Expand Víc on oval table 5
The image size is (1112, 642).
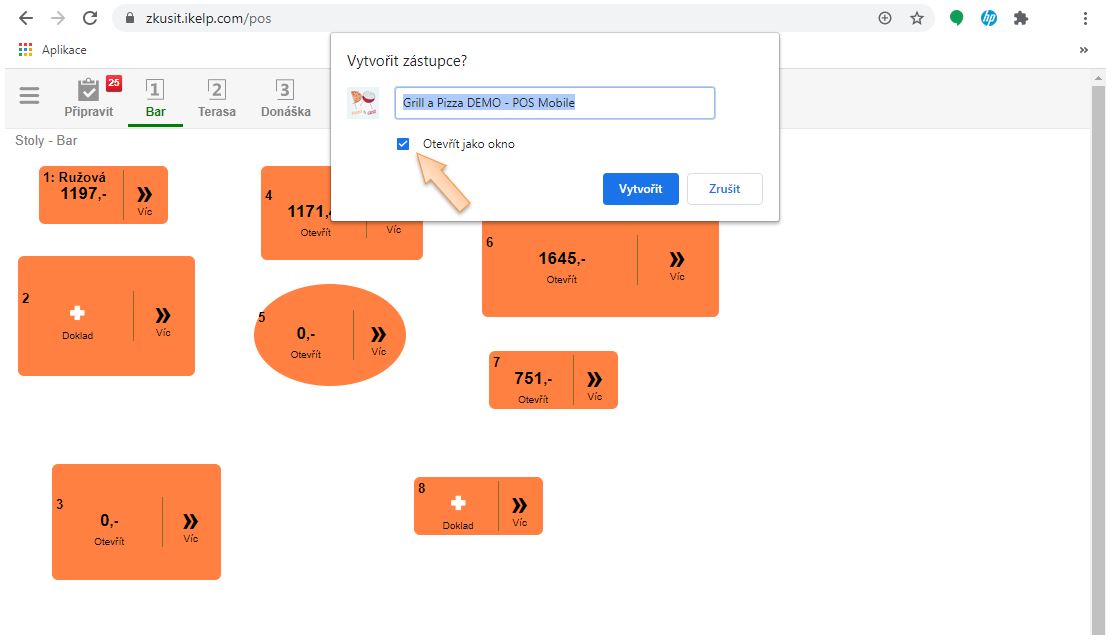click(379, 341)
